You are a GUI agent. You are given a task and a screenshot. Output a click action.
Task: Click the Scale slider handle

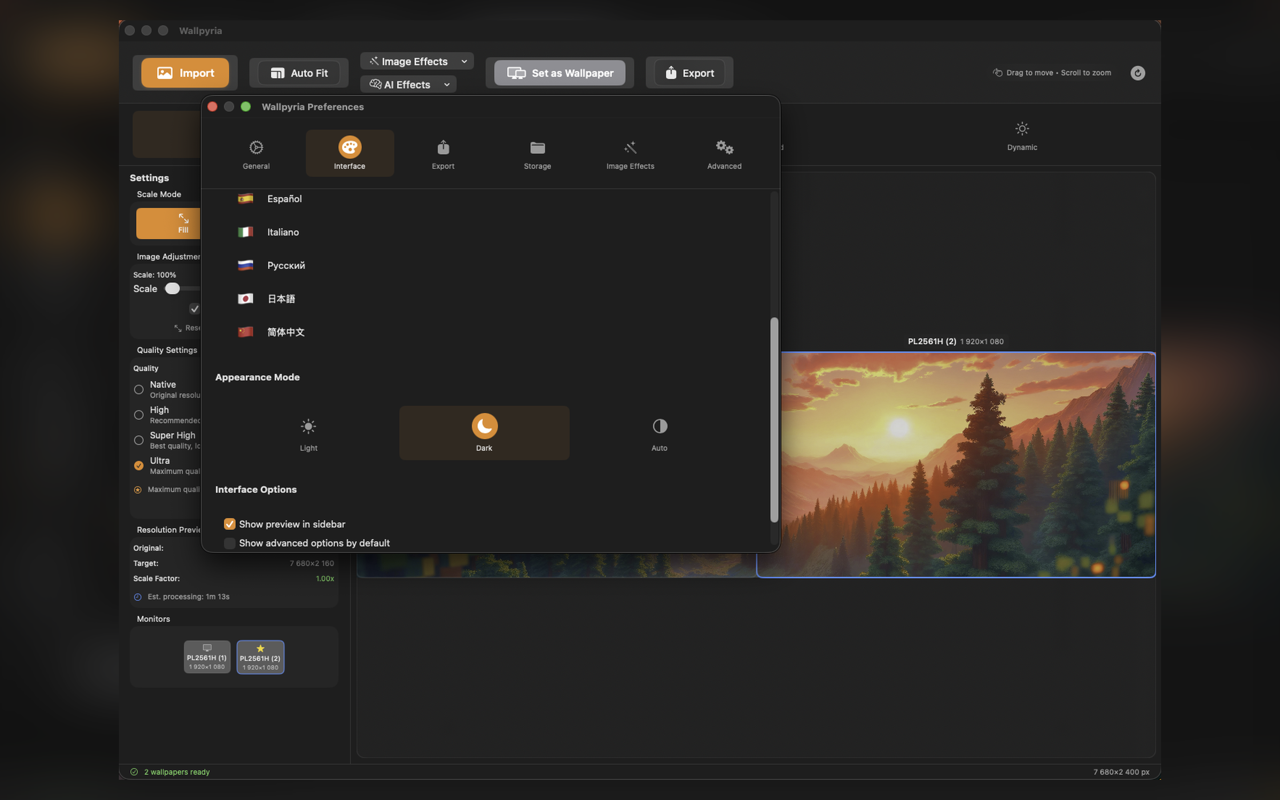coord(172,288)
